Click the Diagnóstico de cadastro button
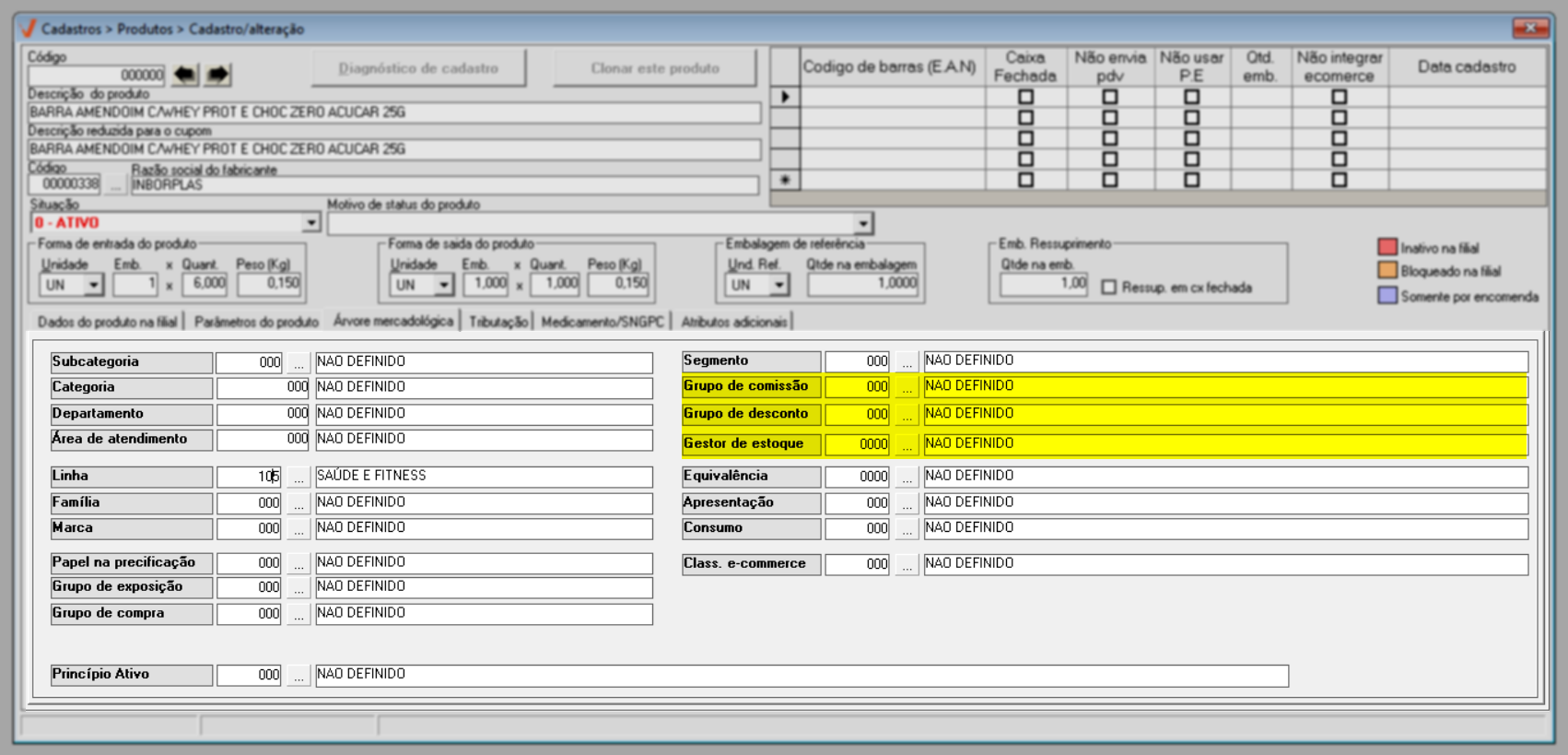This screenshot has width=1568, height=755. click(418, 68)
